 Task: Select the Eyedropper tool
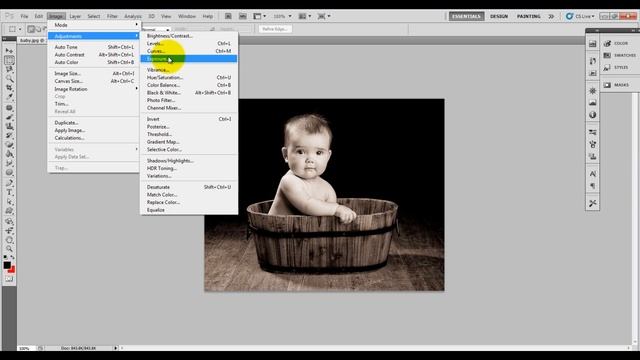(x=9, y=97)
